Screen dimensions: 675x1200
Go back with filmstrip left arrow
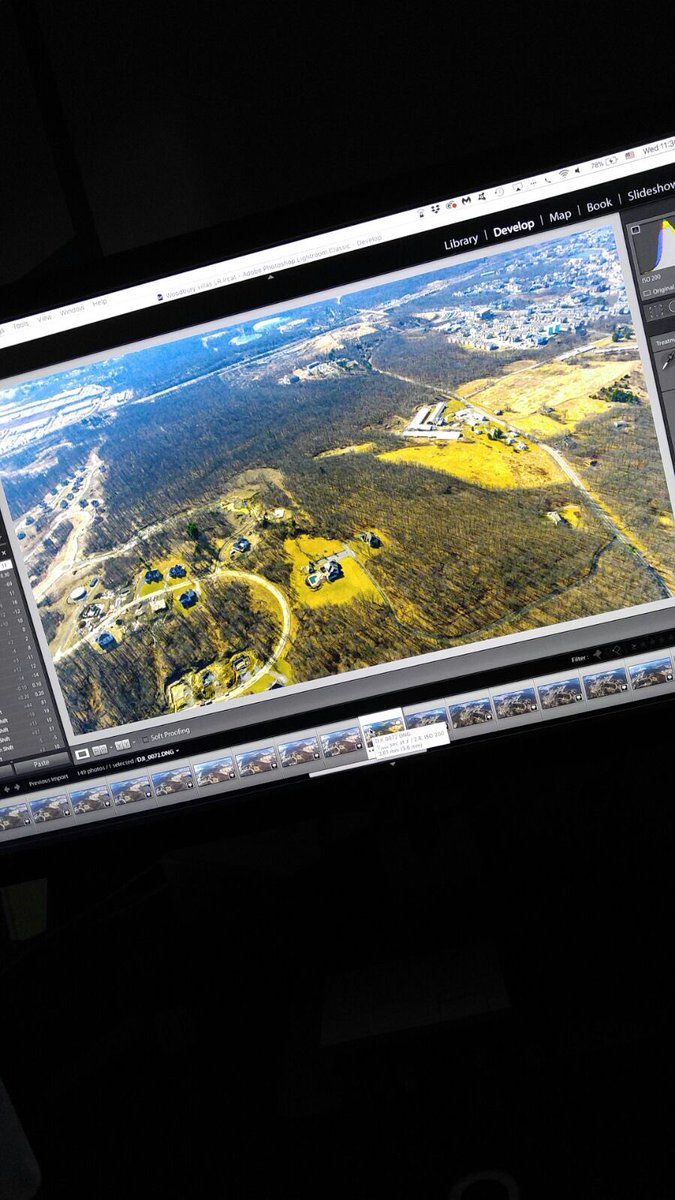tap(5, 789)
